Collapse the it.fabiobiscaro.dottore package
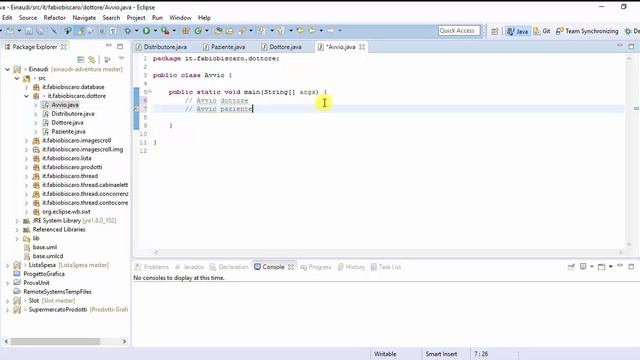Viewport: 640px width, 360px height. tap(26, 96)
